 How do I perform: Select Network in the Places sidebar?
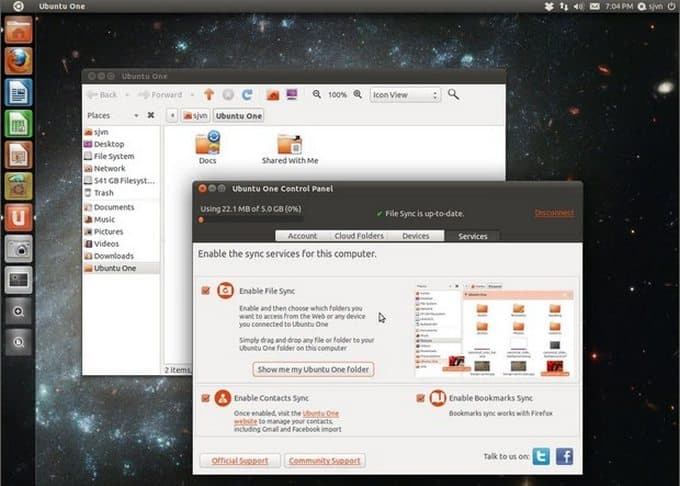(x=109, y=168)
